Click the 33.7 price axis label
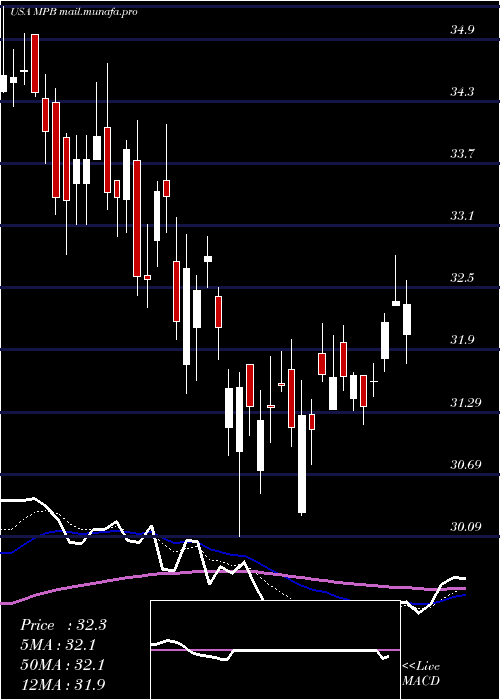The image size is (500, 700). pos(462,154)
